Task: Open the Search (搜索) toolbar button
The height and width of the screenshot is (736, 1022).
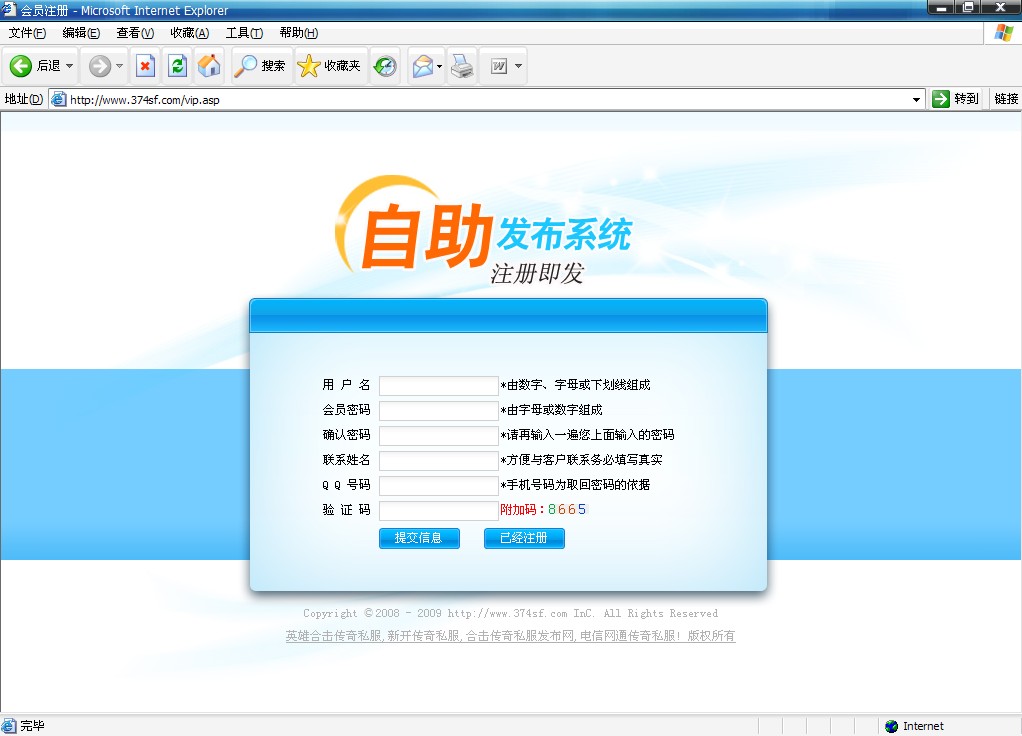Action: [x=260, y=66]
